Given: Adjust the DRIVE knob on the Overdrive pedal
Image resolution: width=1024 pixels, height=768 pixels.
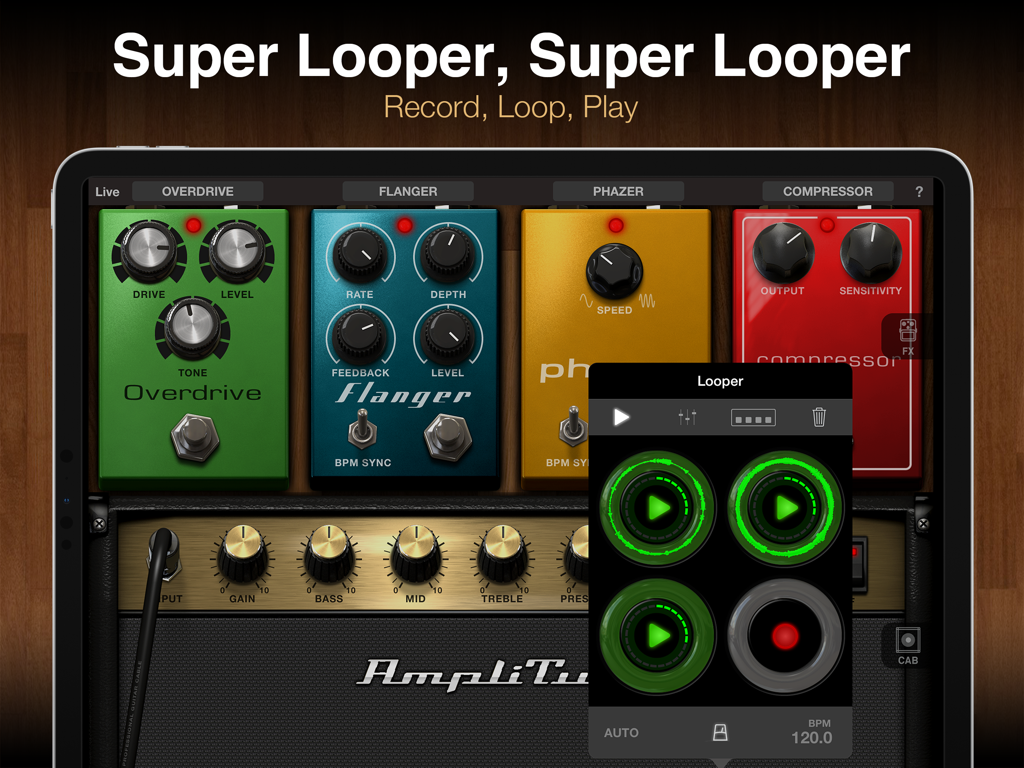Looking at the screenshot, I should pos(148,250).
